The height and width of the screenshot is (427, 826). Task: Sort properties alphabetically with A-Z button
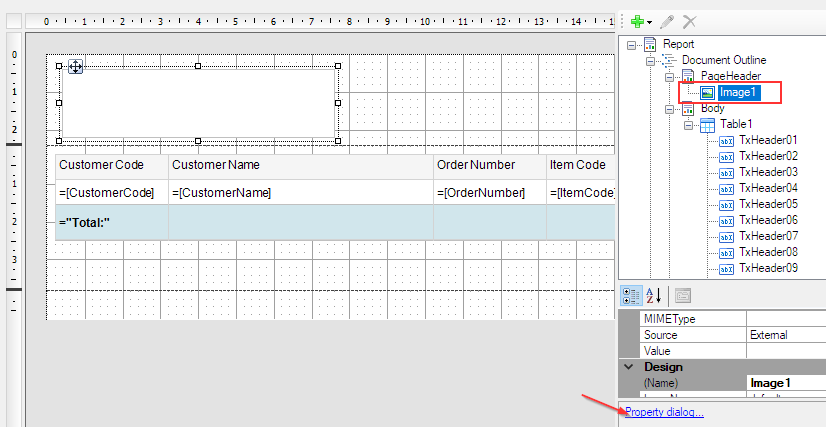(653, 296)
